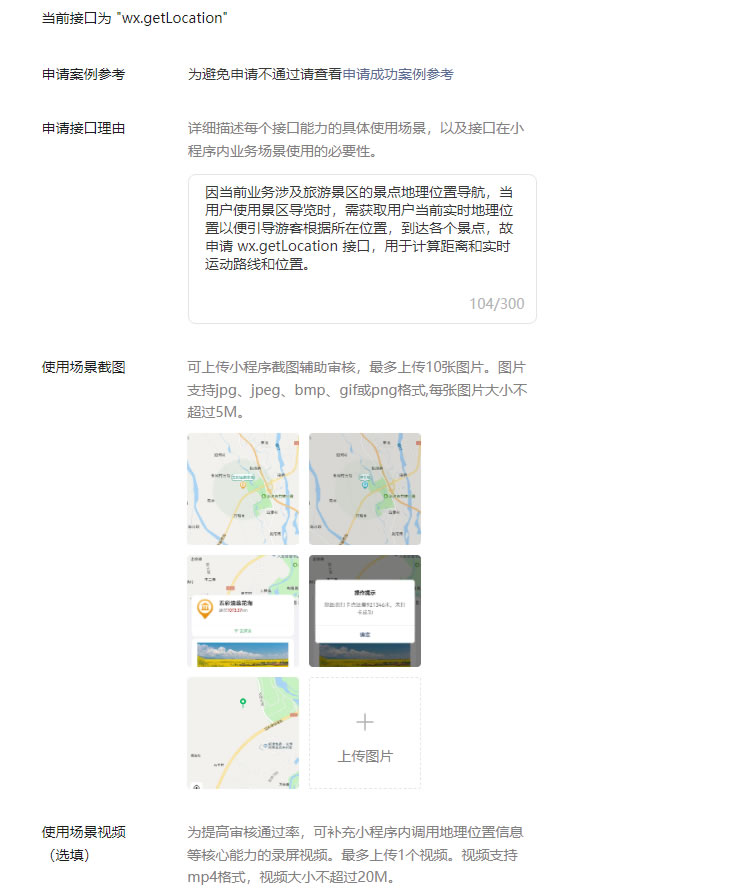Click the 使用场景视频（选填） label
This screenshot has height=891, width=735.
tap(84, 844)
